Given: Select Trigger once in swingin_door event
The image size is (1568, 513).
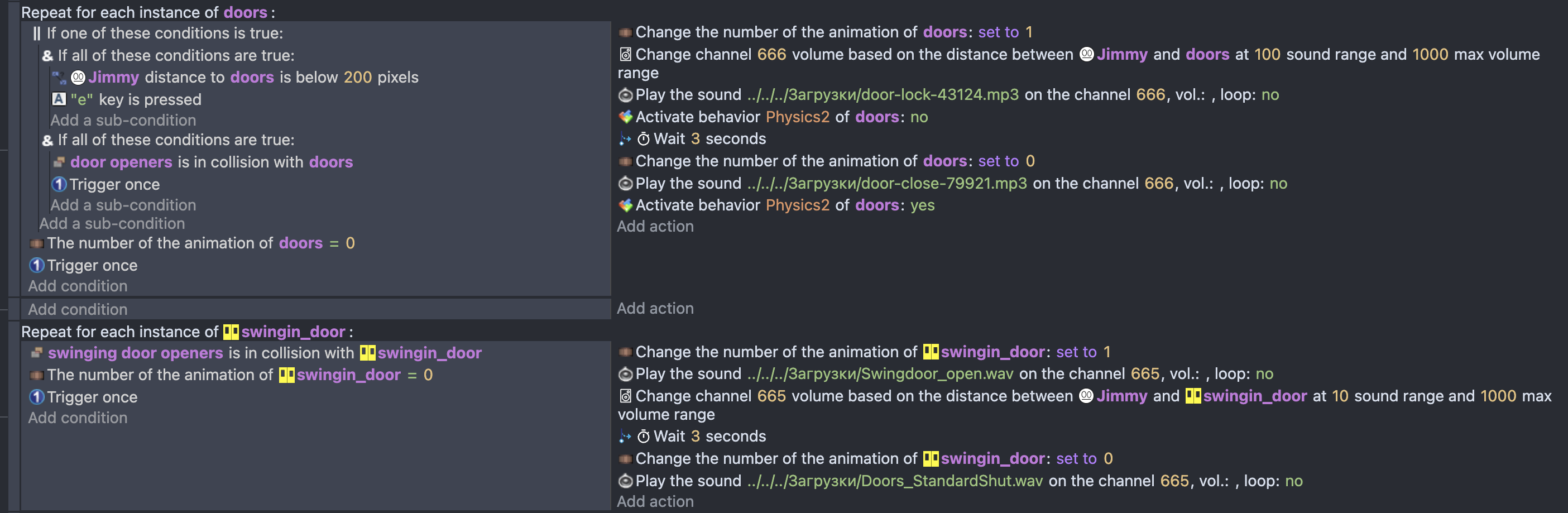Looking at the screenshot, I should click(92, 397).
